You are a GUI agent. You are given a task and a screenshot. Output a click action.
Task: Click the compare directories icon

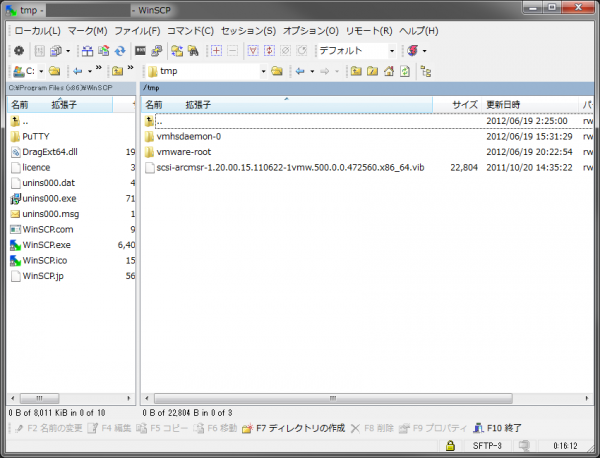[x=87, y=51]
